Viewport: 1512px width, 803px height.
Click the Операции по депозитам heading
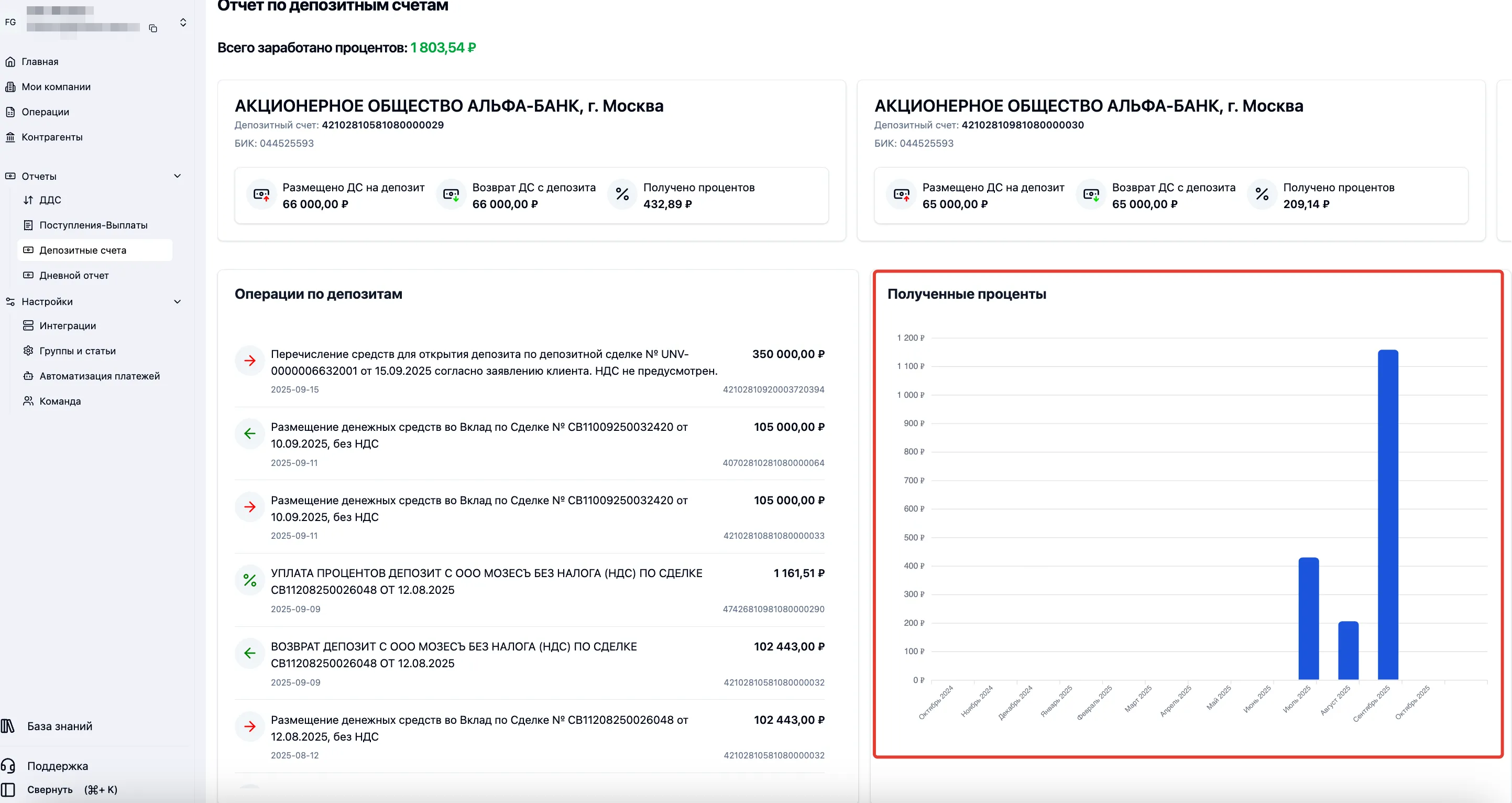coord(319,294)
